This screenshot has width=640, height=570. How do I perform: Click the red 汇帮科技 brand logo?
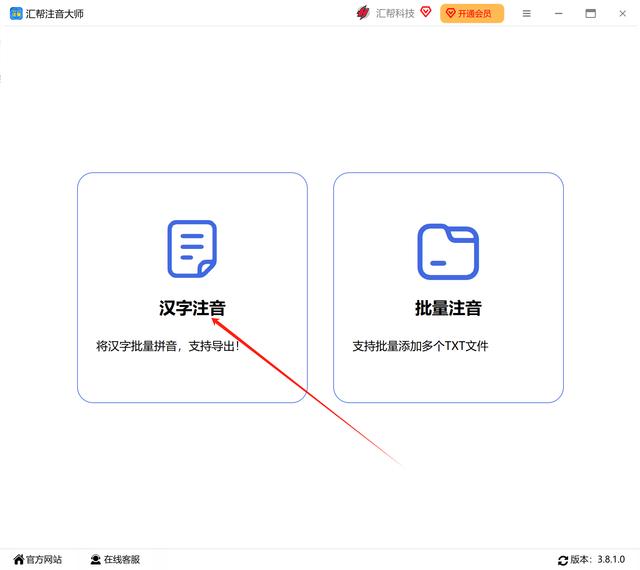(363, 13)
